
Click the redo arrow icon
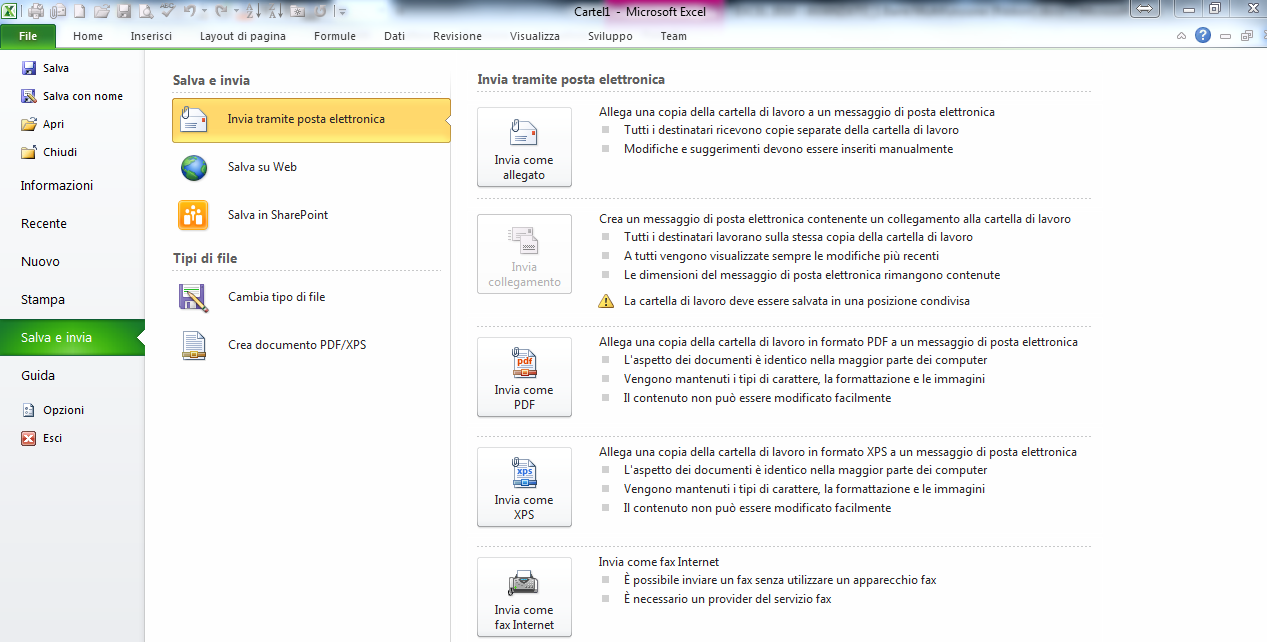(x=221, y=11)
